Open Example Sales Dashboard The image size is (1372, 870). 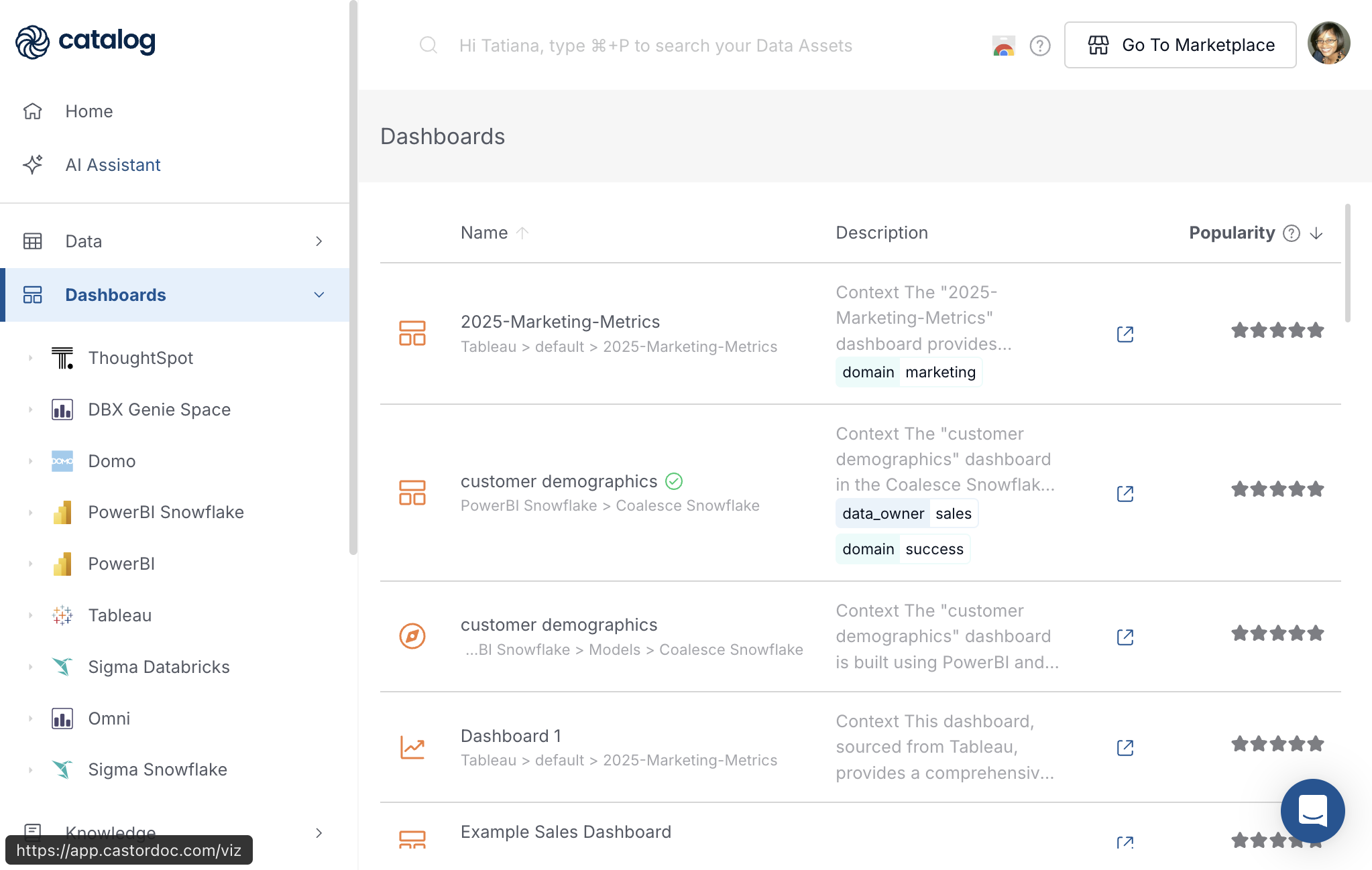566,832
